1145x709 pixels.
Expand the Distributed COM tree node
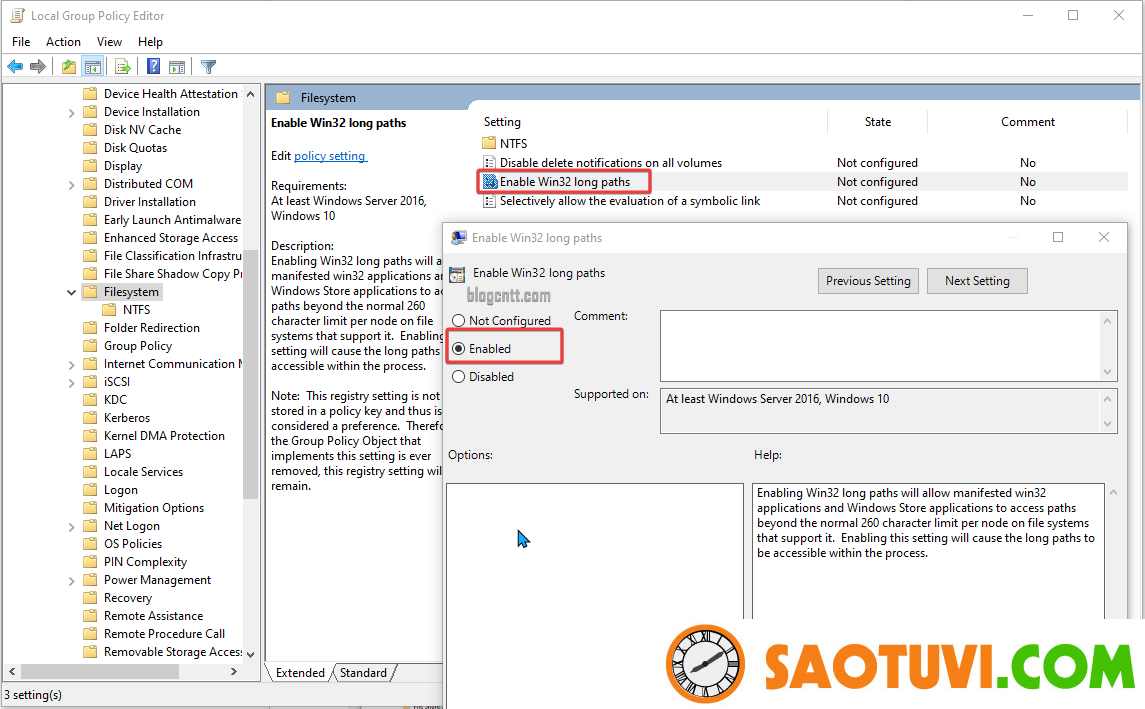point(71,185)
